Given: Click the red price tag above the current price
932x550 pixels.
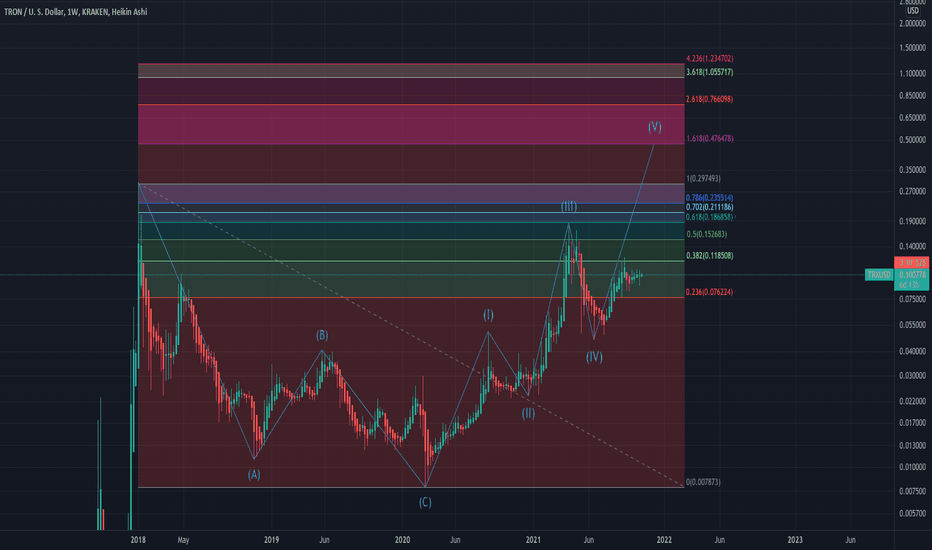Looking at the screenshot, I should pyautogui.click(x=911, y=263).
